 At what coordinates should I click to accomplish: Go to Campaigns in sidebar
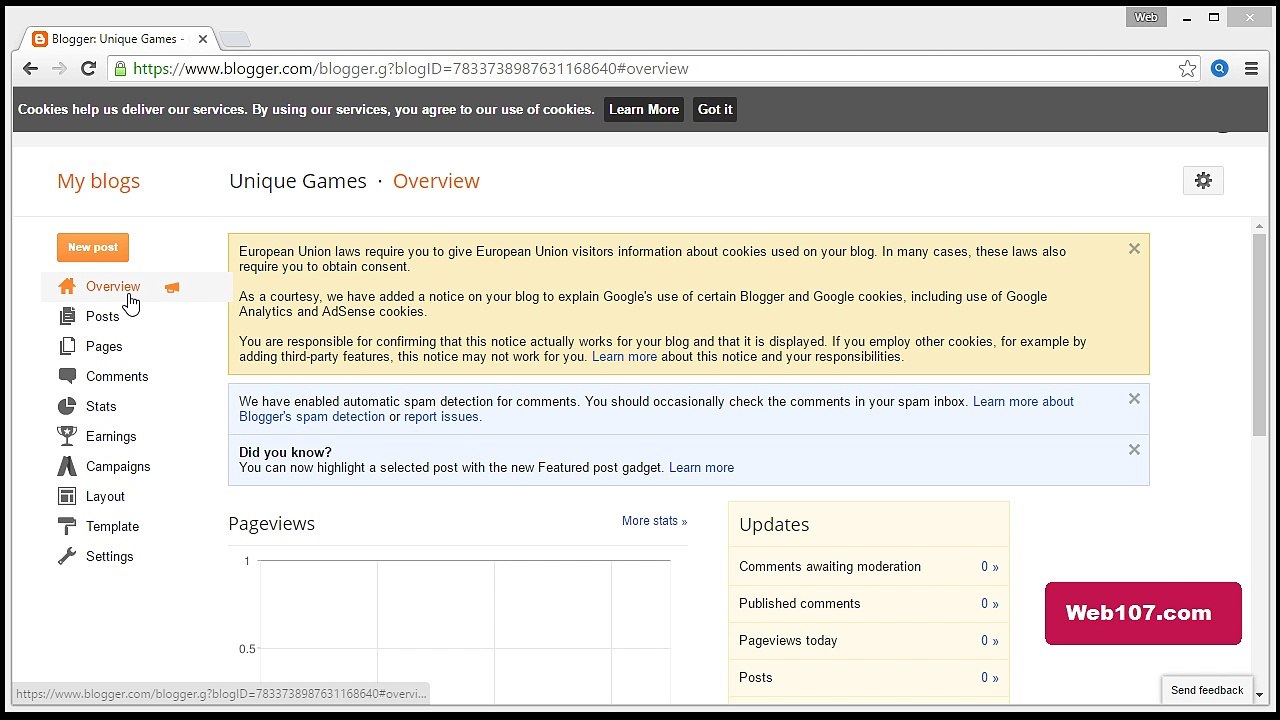point(118,467)
